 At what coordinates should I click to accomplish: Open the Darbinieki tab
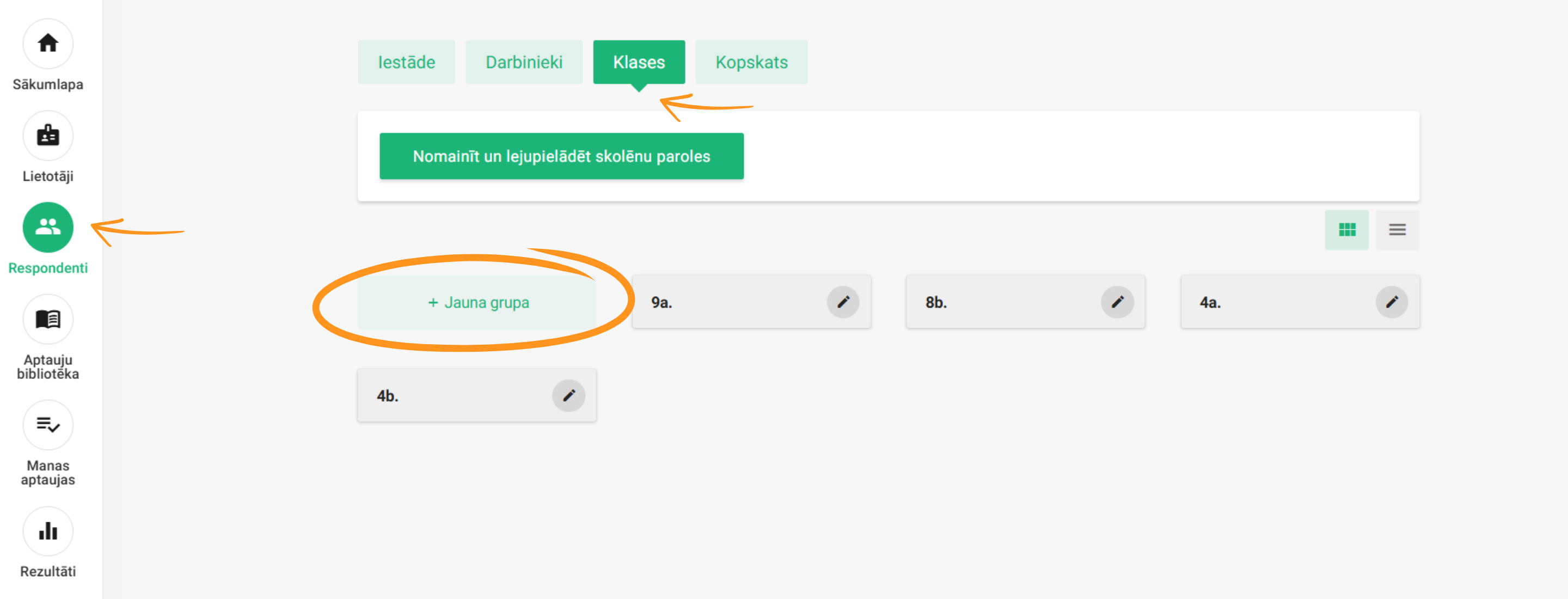pyautogui.click(x=523, y=62)
